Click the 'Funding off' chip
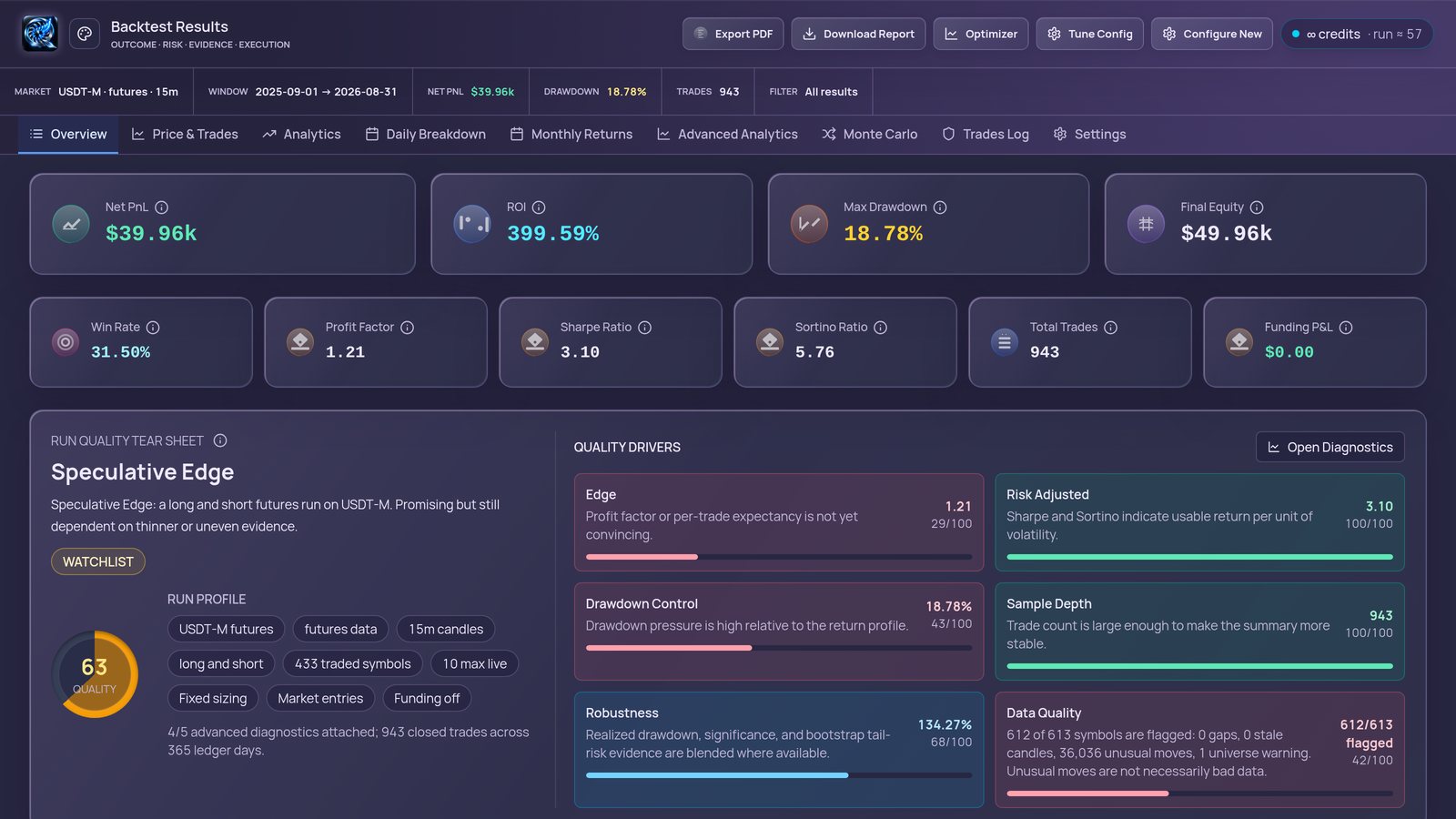 (427, 698)
